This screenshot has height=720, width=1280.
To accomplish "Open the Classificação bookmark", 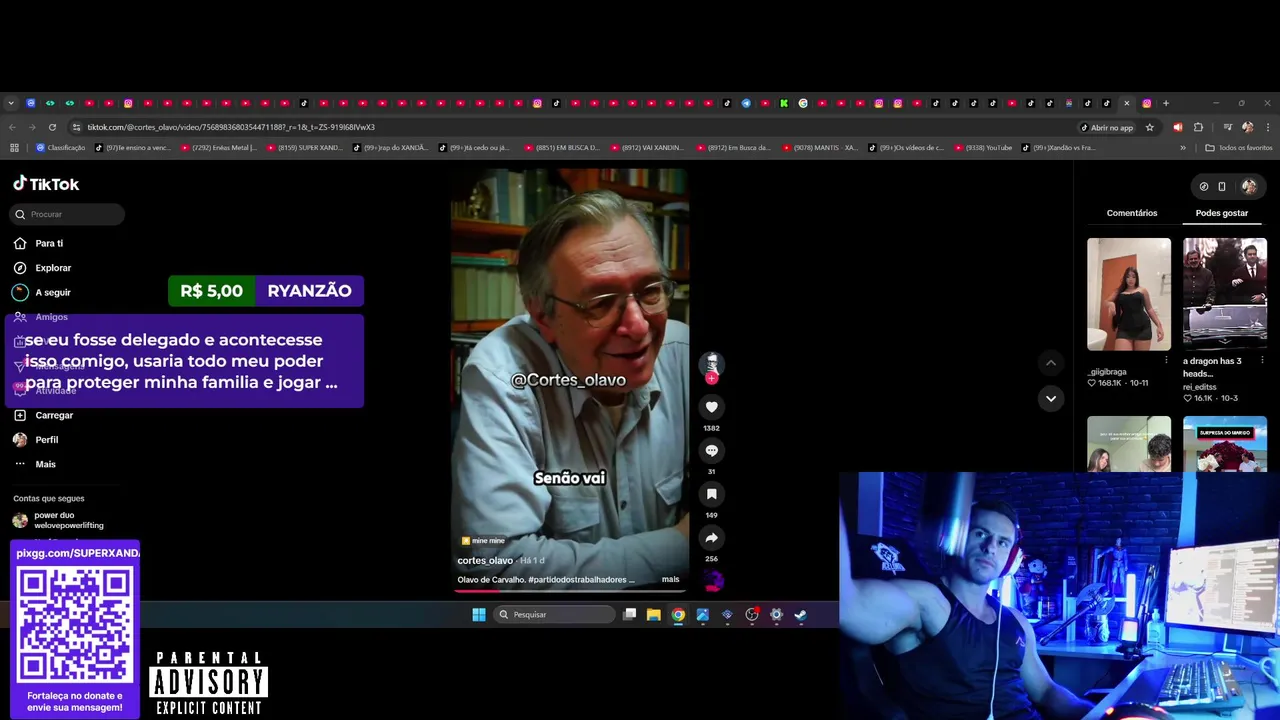I will (x=60, y=148).
